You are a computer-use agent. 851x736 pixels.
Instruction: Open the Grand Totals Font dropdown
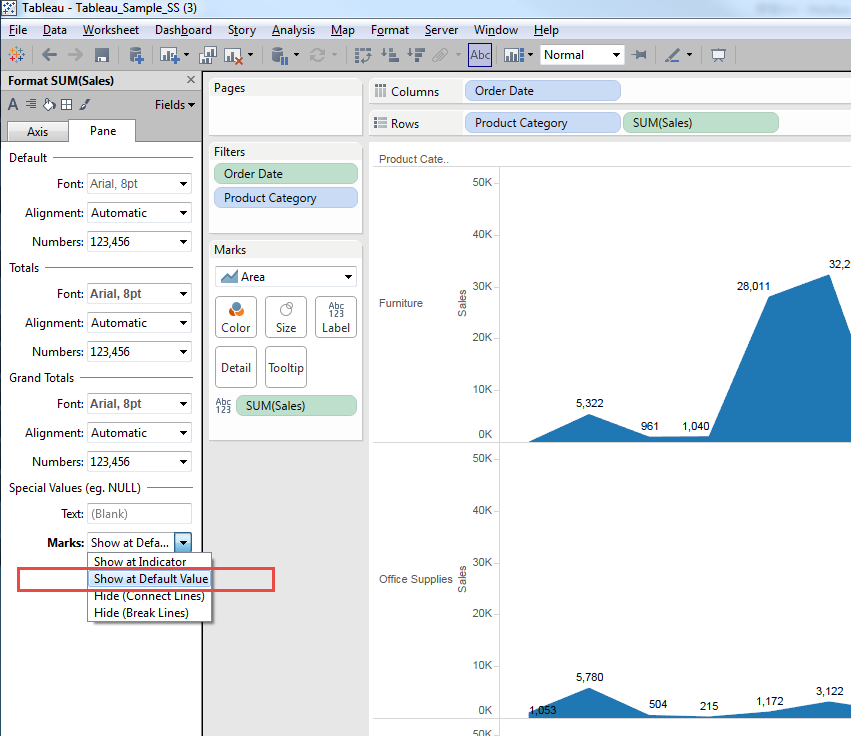click(x=139, y=404)
